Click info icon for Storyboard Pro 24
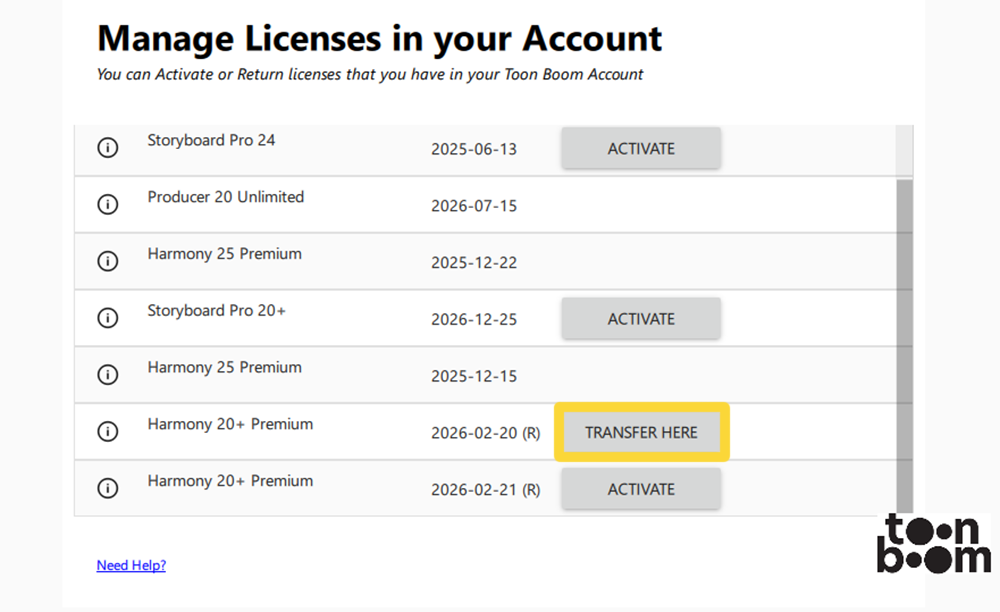 click(107, 148)
